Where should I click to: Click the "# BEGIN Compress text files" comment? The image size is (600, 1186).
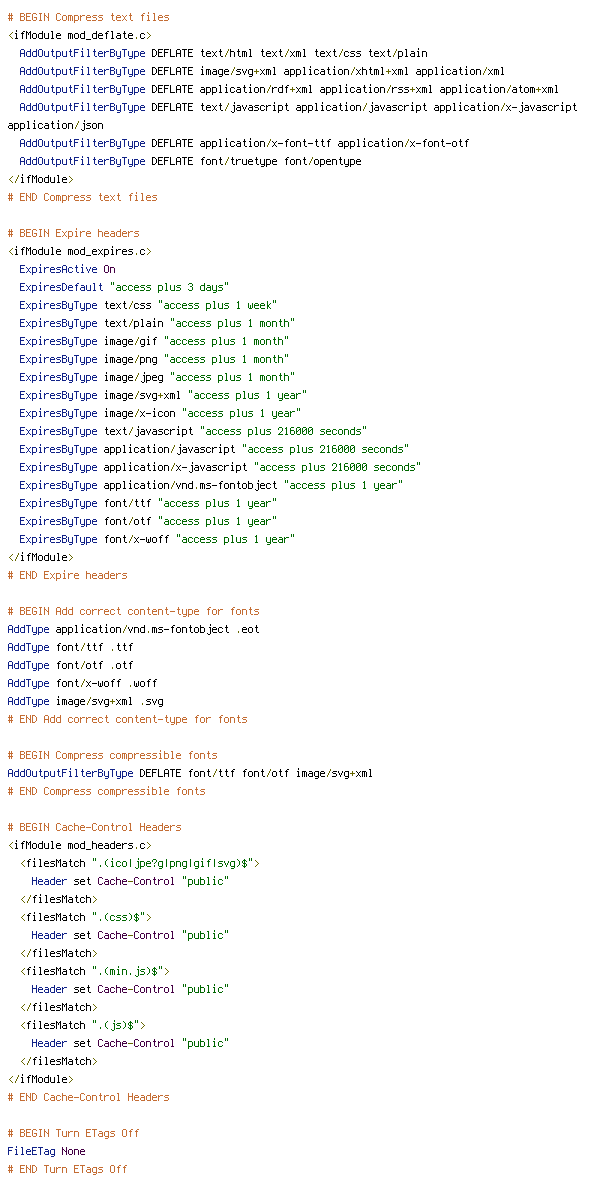(89, 17)
